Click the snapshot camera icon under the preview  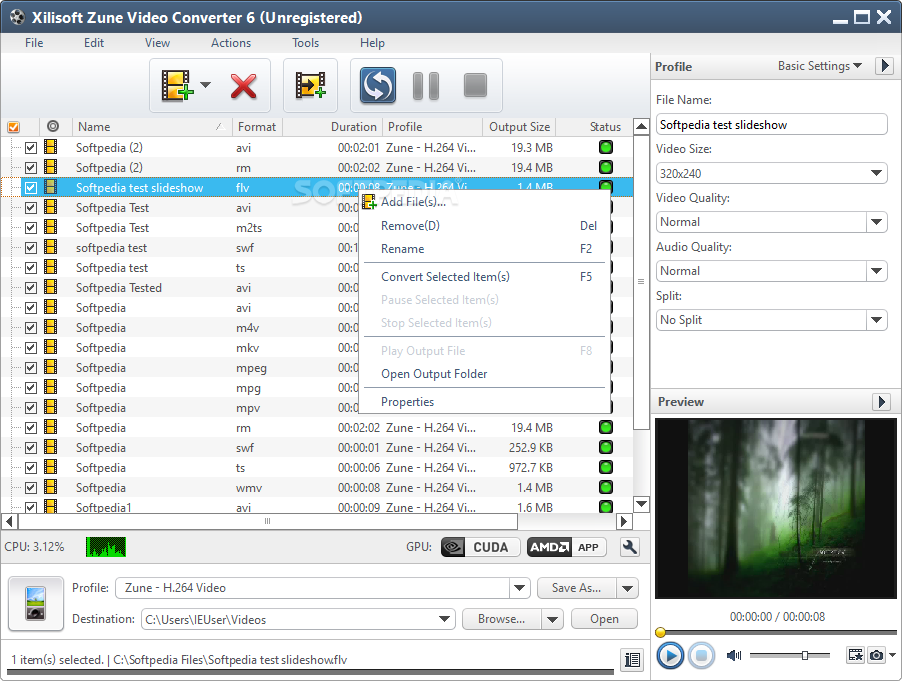click(x=876, y=655)
